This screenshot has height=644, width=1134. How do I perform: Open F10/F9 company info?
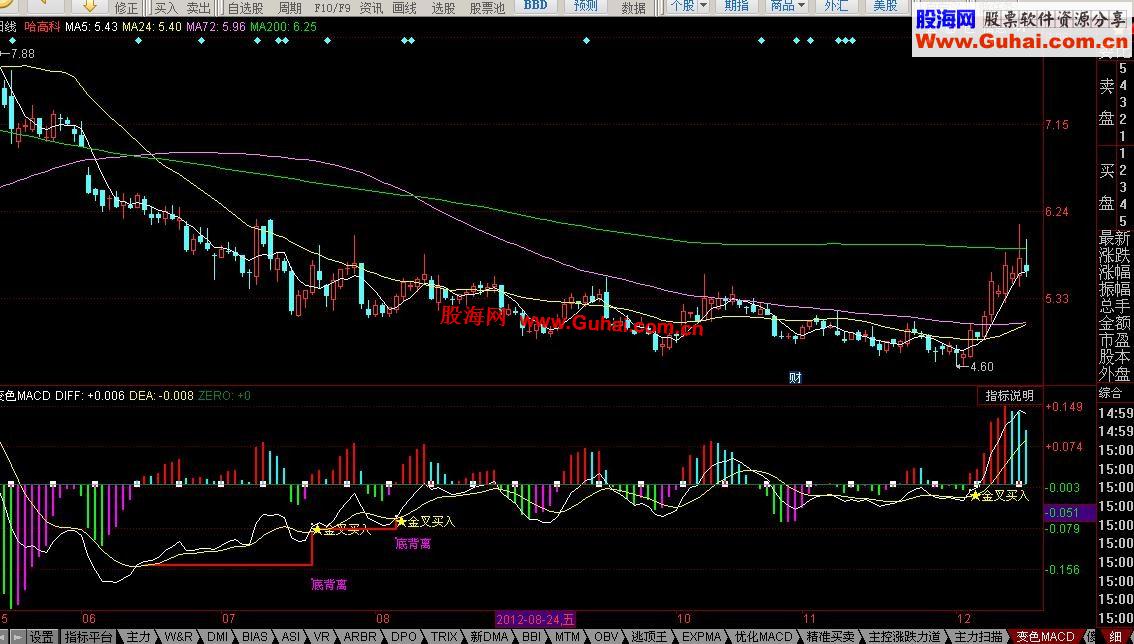332,8
